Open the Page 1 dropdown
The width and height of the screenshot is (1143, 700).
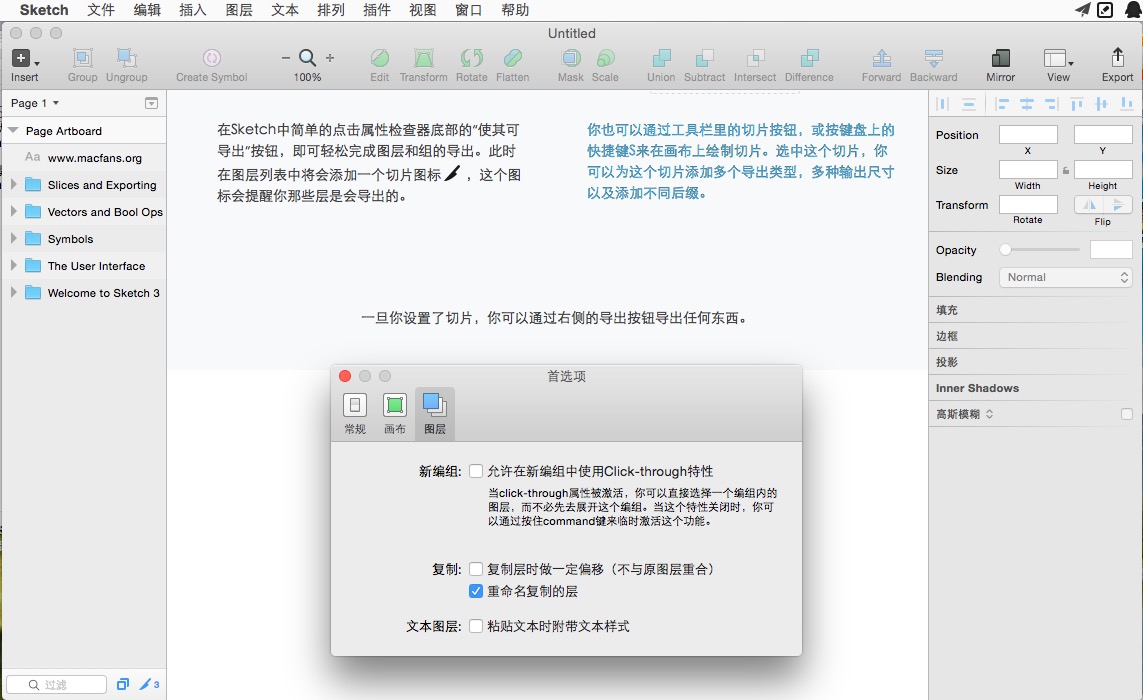tap(35, 103)
